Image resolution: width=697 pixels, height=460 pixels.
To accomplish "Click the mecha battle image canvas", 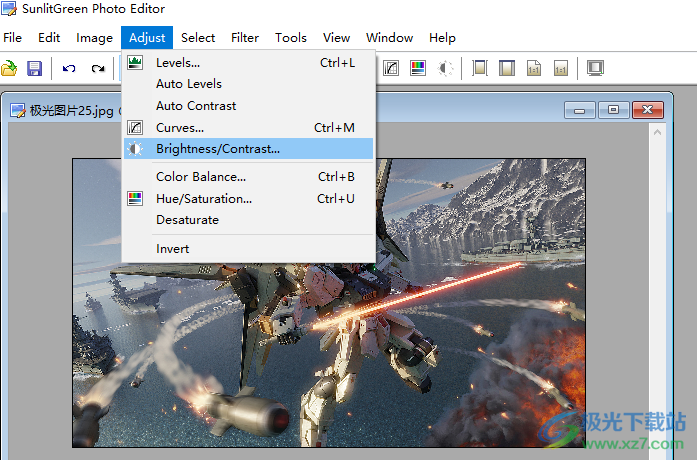I will tap(329, 303).
